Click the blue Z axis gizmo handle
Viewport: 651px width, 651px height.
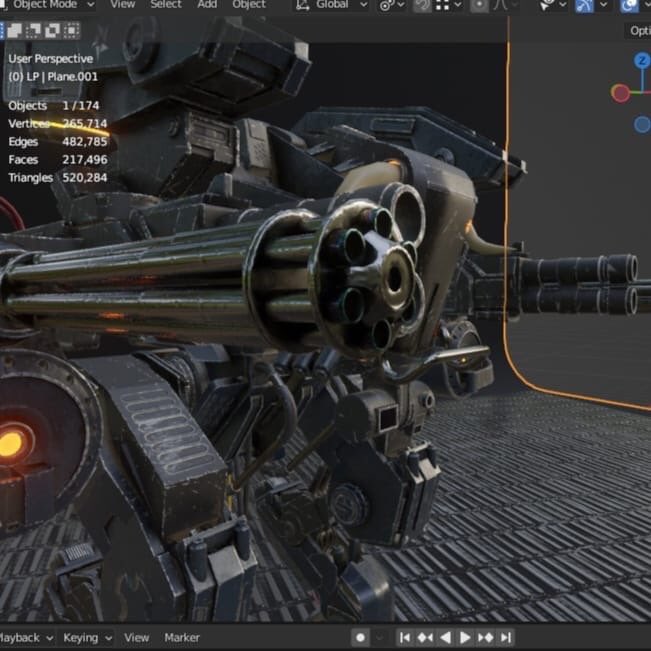tap(642, 61)
